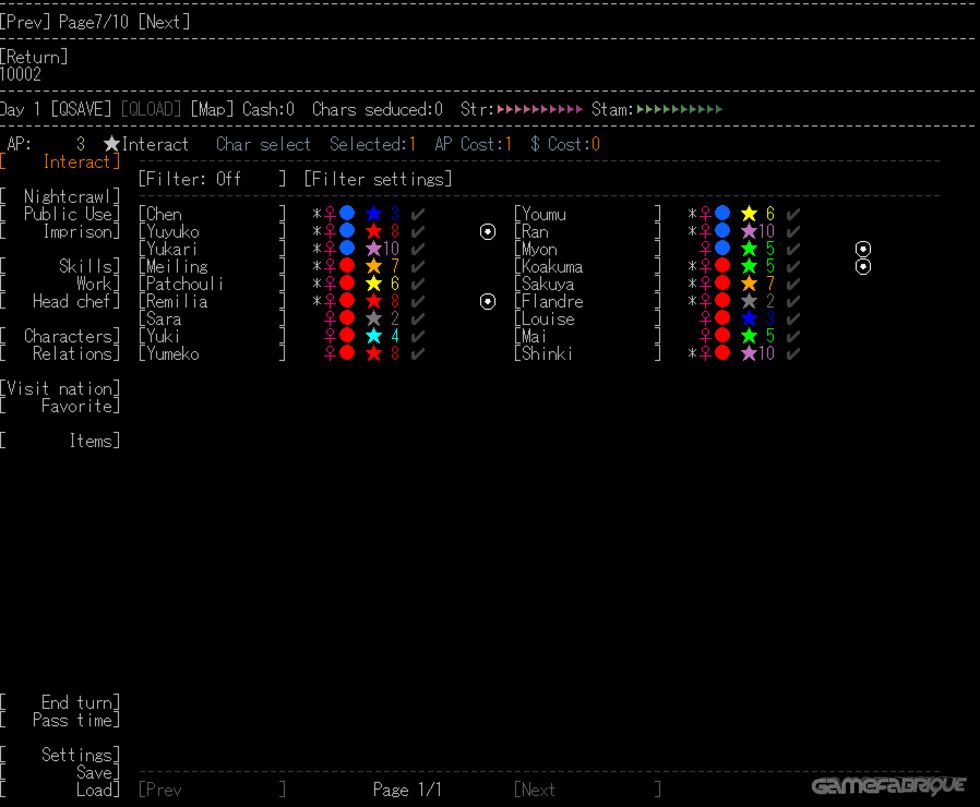The width and height of the screenshot is (980, 807).
Task: Click the yellow star in Patchouli's row
Action: coord(374,284)
